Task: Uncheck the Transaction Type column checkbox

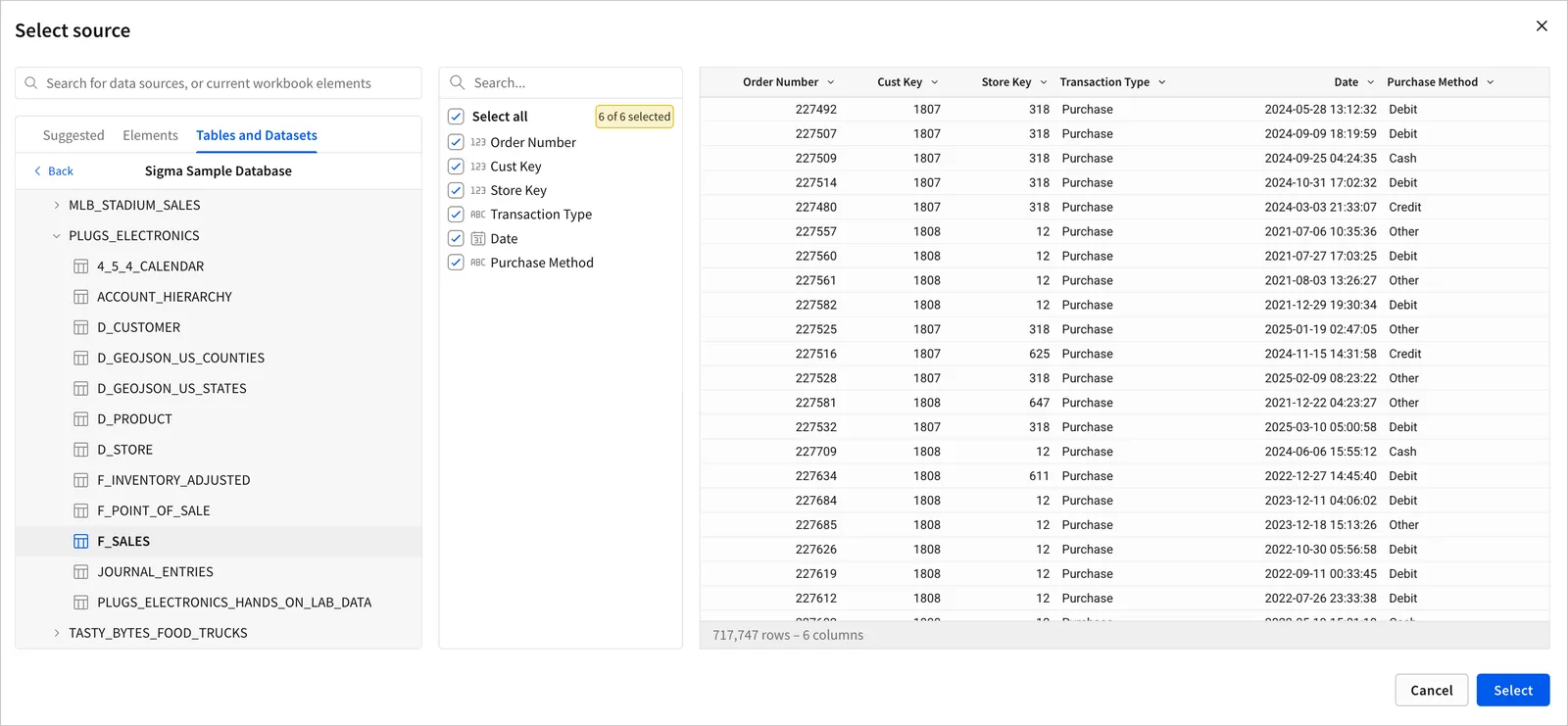Action: click(456, 215)
